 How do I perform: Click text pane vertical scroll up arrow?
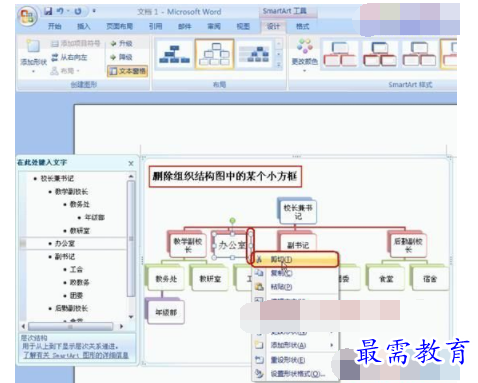pos(131,176)
